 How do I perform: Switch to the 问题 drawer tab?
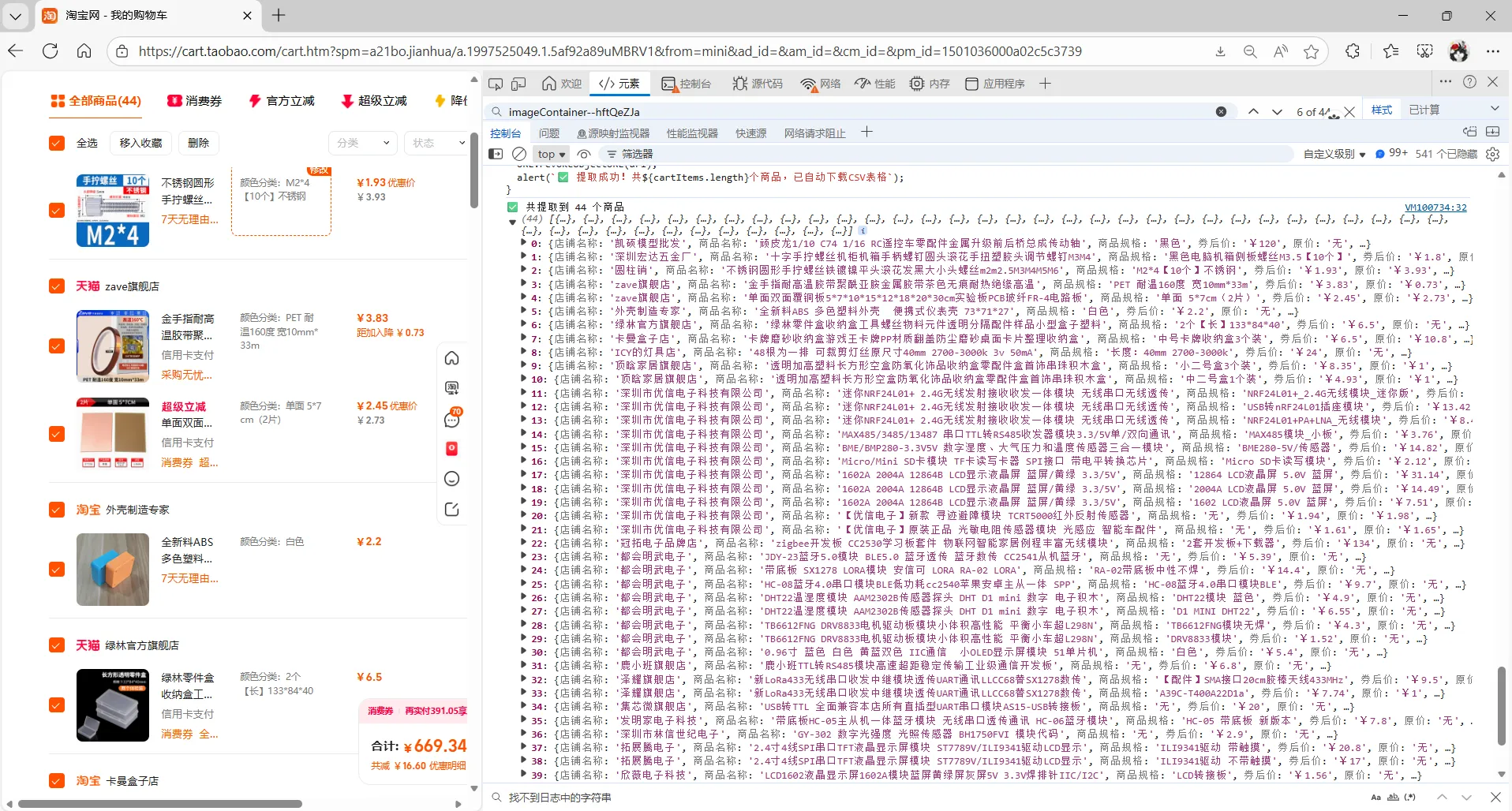549,133
